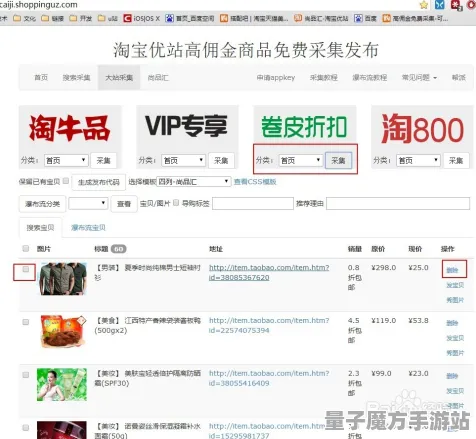Click 采集 under 淘牛品

tap(103, 161)
